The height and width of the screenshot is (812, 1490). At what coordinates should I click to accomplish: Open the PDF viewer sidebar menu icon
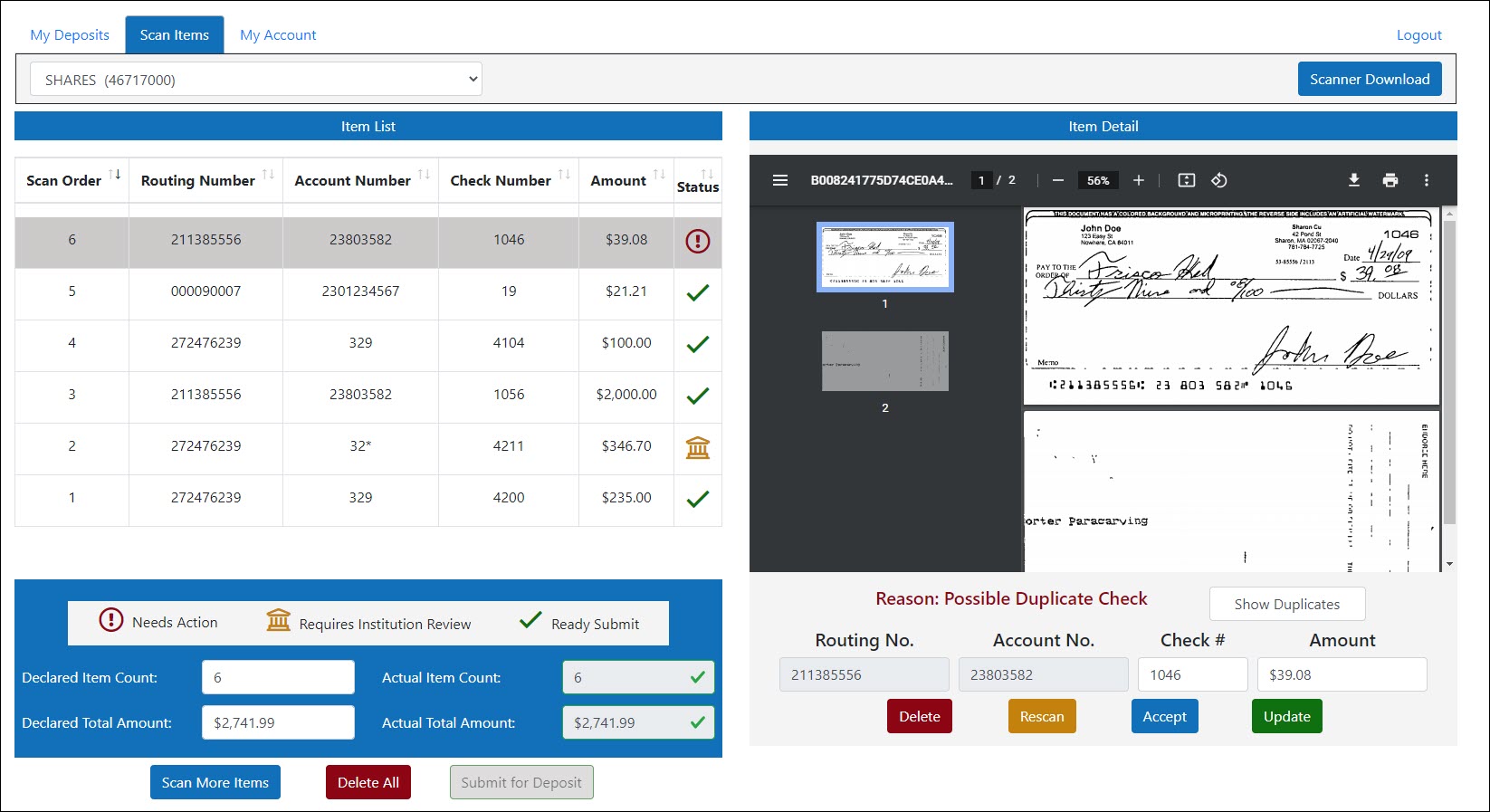(779, 180)
